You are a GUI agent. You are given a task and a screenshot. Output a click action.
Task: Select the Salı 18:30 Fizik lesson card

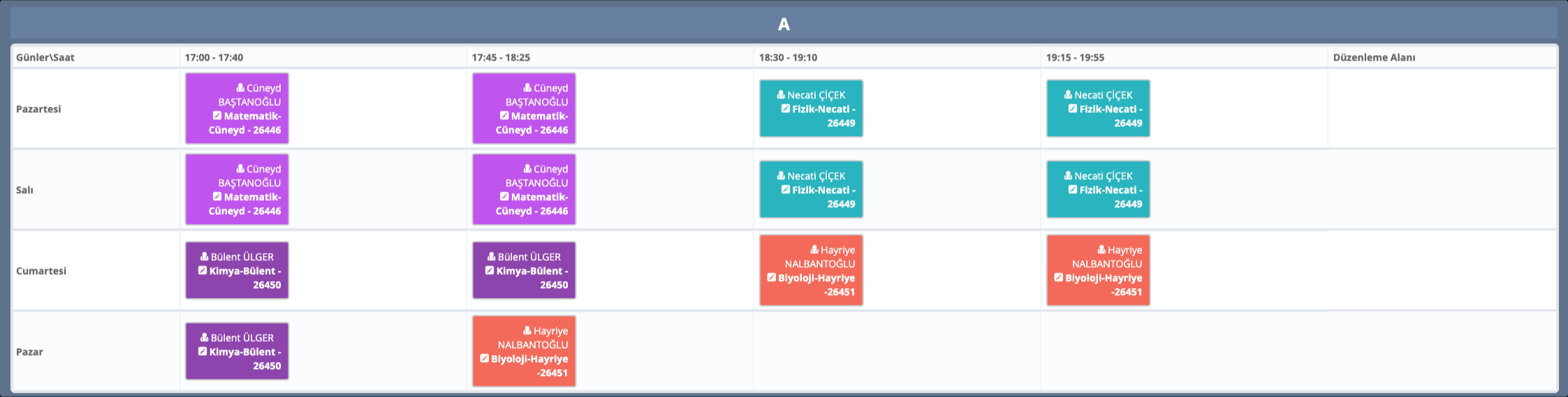click(x=811, y=190)
